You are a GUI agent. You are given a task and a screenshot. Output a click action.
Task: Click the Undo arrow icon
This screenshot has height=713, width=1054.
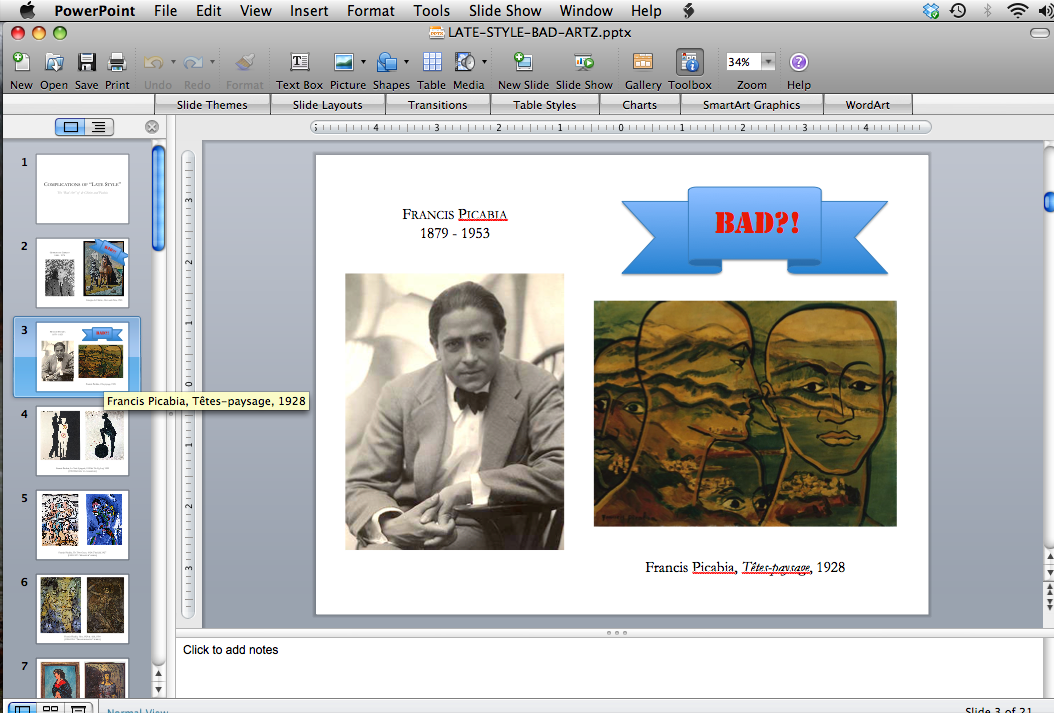point(154,62)
